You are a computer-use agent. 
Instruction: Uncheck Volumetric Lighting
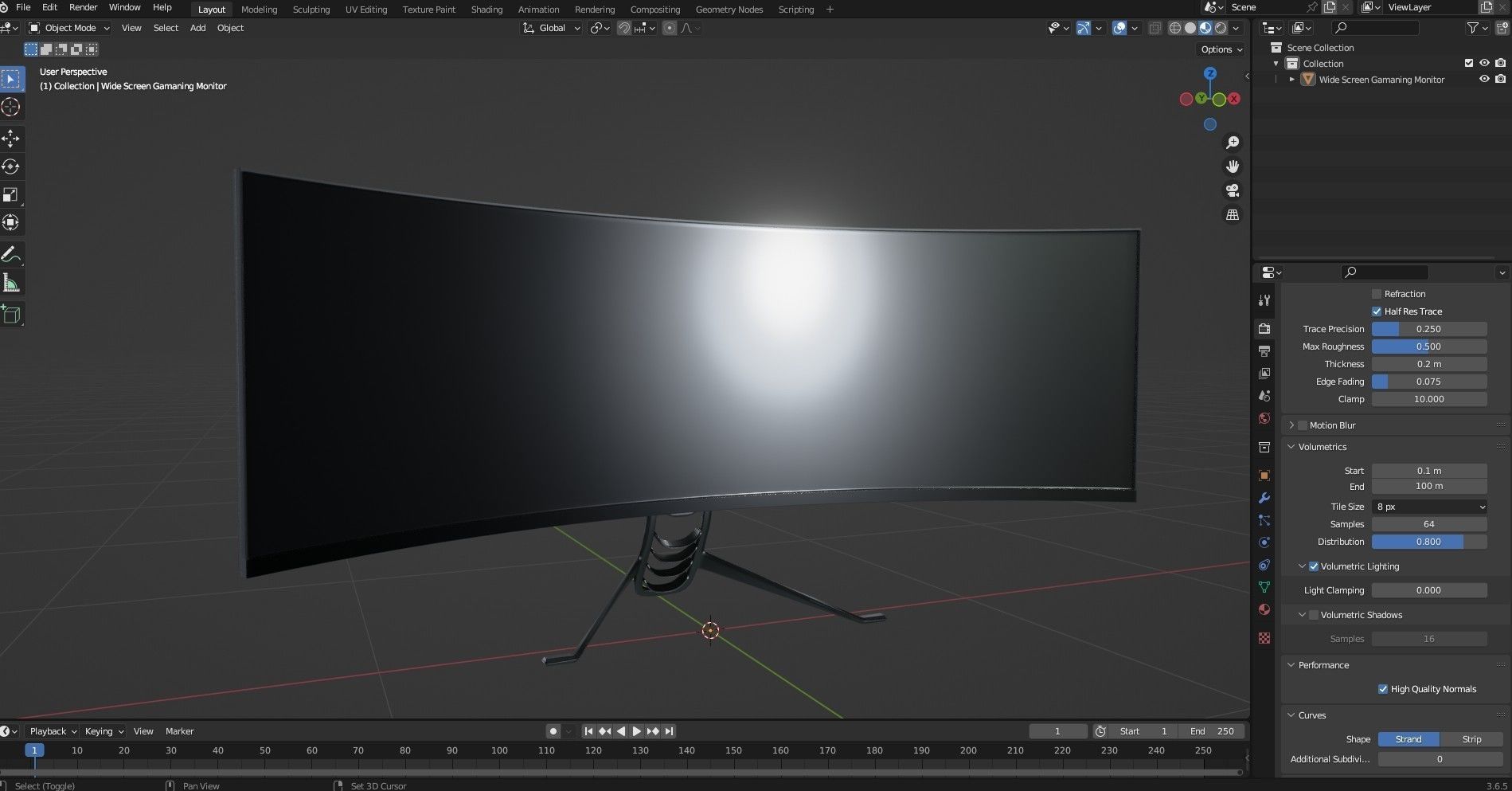click(x=1314, y=566)
